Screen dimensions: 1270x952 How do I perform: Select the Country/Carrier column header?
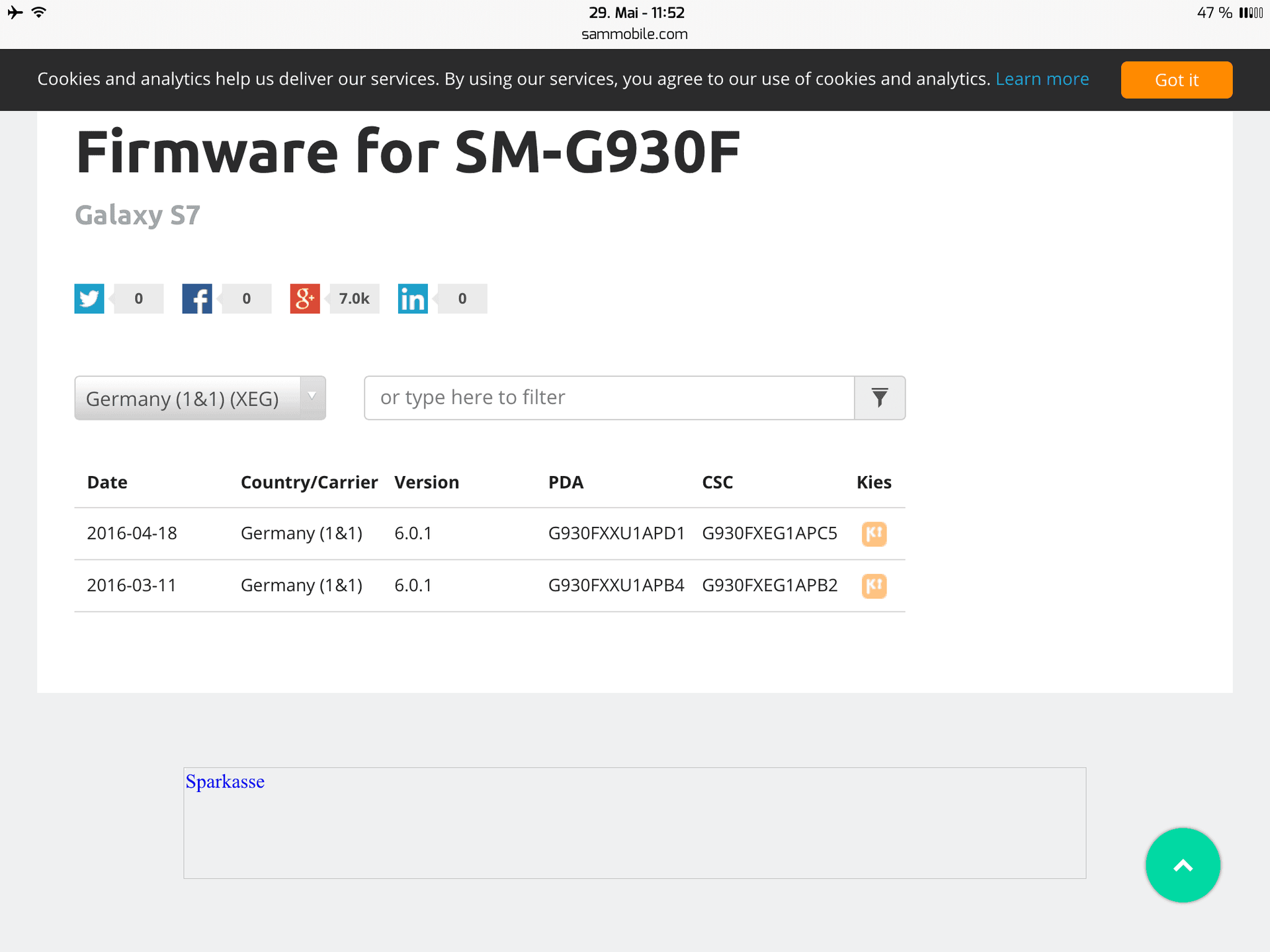(309, 483)
